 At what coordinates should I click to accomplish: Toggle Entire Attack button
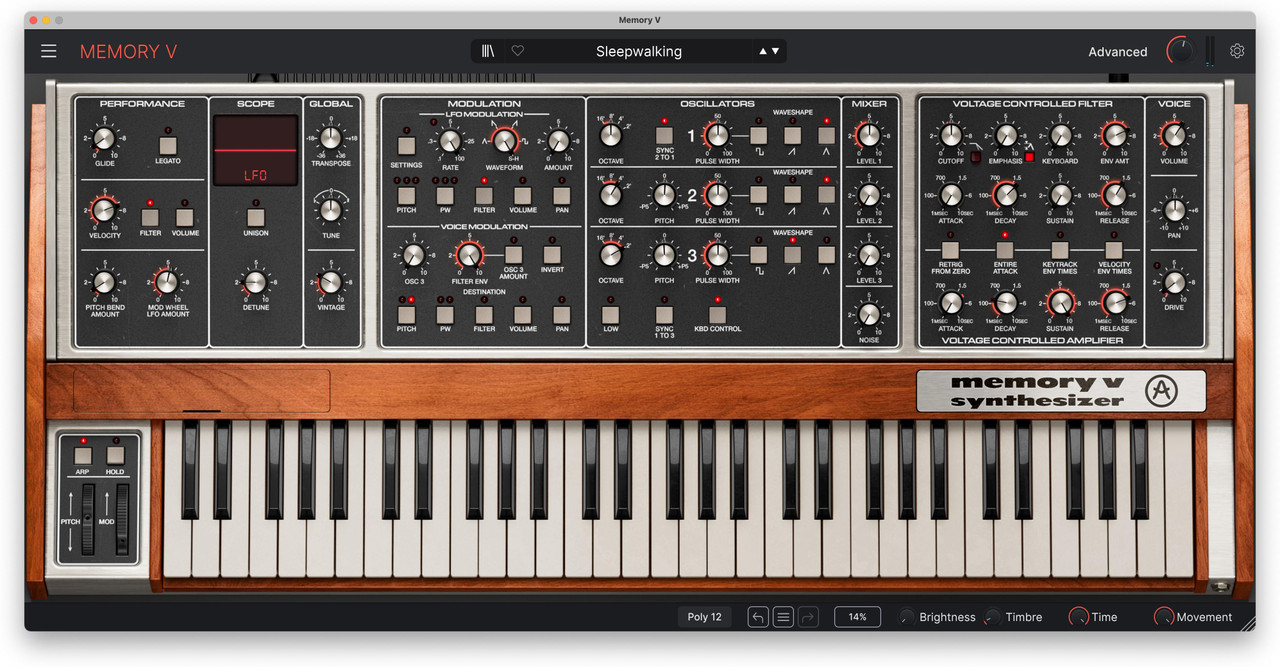pos(1005,249)
